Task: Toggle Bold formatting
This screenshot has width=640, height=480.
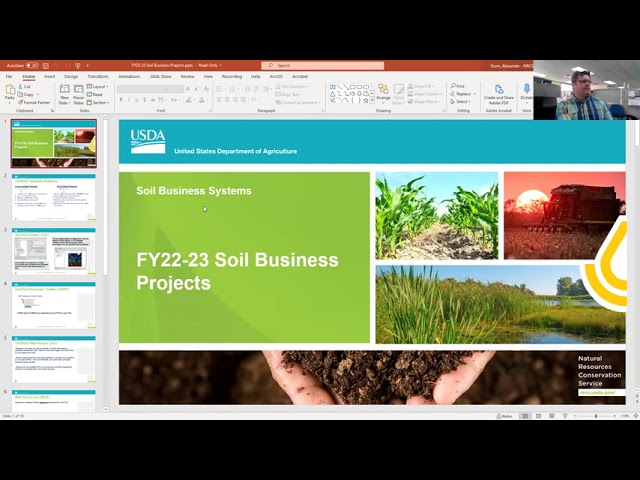Action: 121,100
